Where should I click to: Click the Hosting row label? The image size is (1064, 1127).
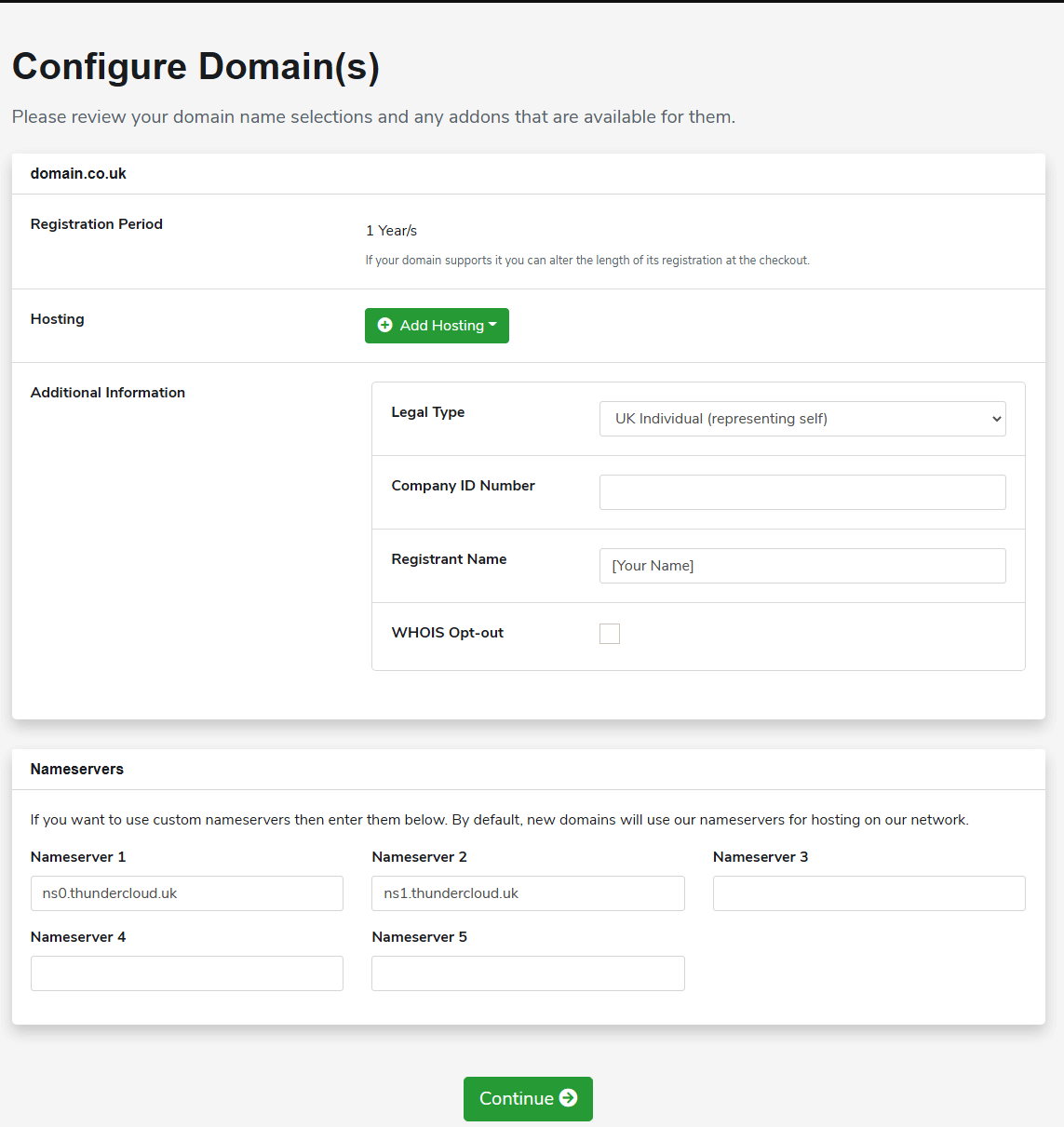58,319
